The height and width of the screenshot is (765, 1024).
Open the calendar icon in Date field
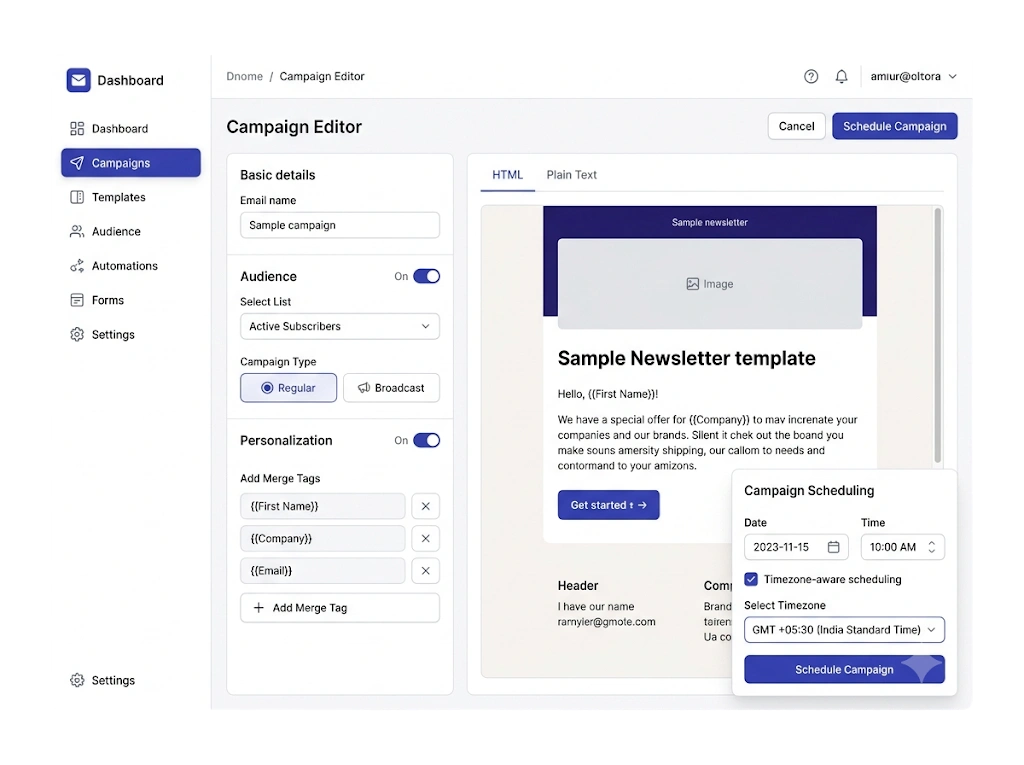tap(834, 547)
